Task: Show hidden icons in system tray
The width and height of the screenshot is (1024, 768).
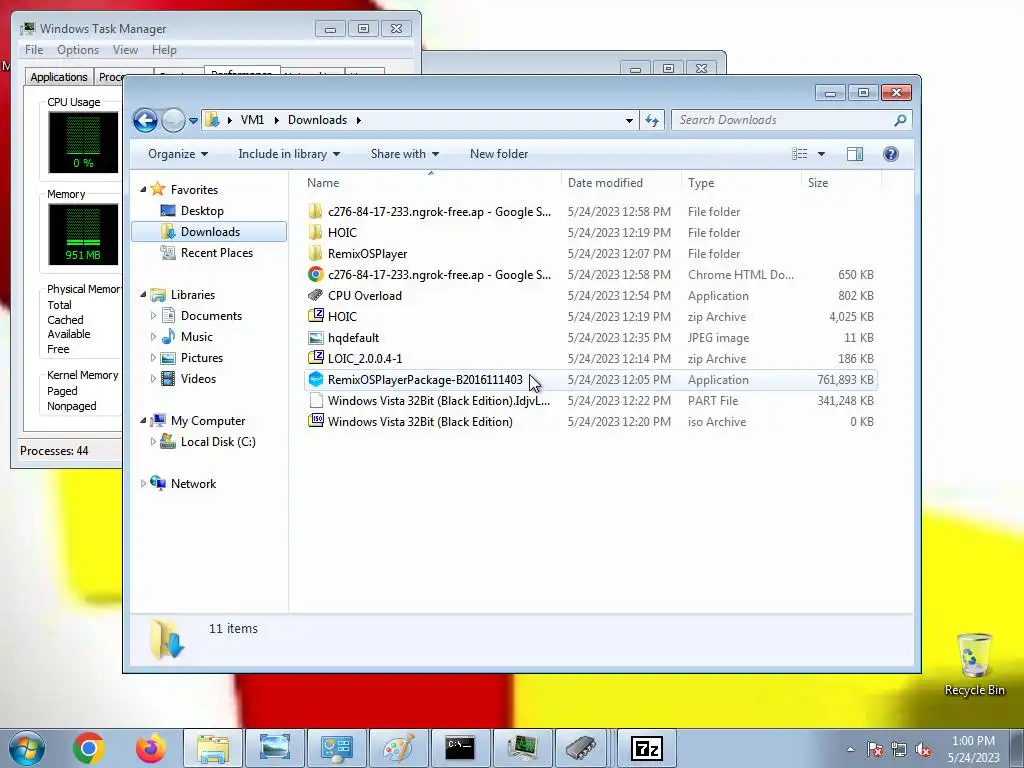Action: click(850, 749)
